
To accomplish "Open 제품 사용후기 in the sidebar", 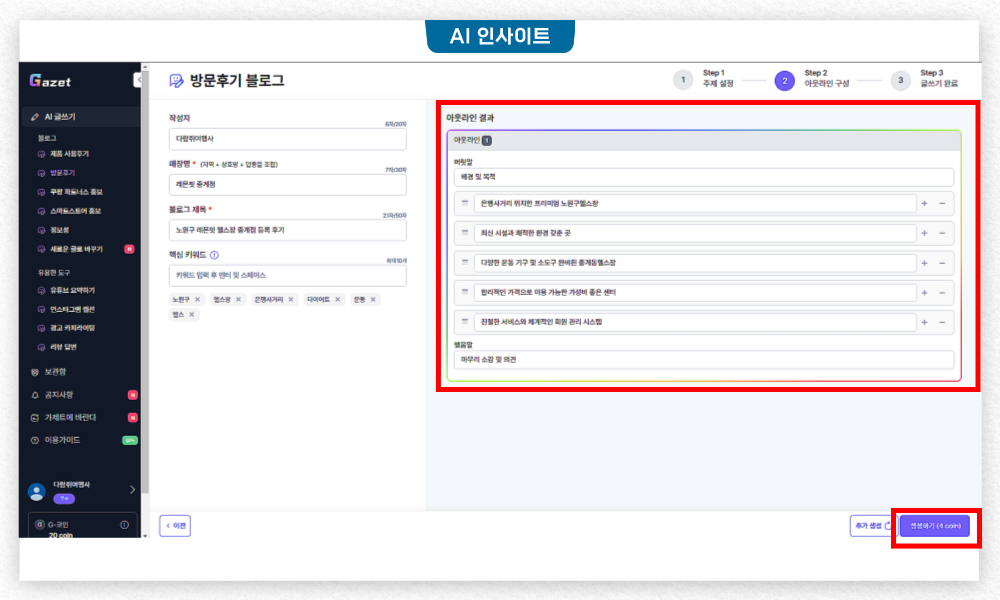I will (69, 154).
